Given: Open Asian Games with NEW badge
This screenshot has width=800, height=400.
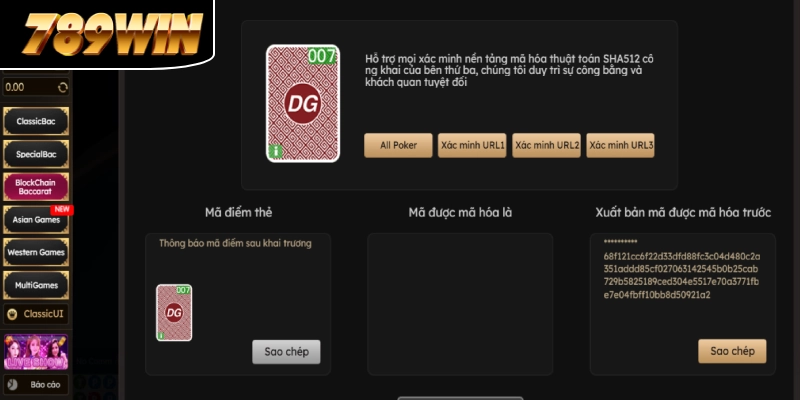Looking at the screenshot, I should point(36,219).
